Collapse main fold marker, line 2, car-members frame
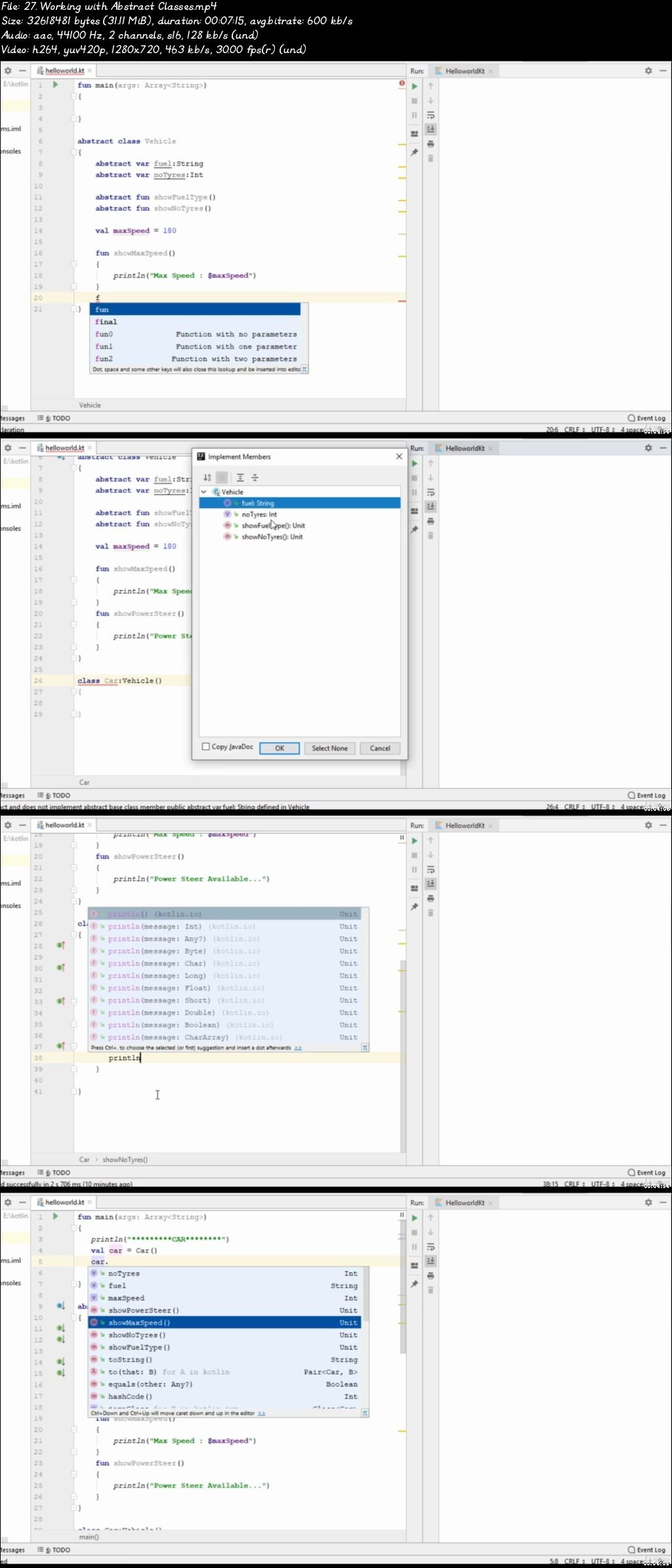 74,1228
